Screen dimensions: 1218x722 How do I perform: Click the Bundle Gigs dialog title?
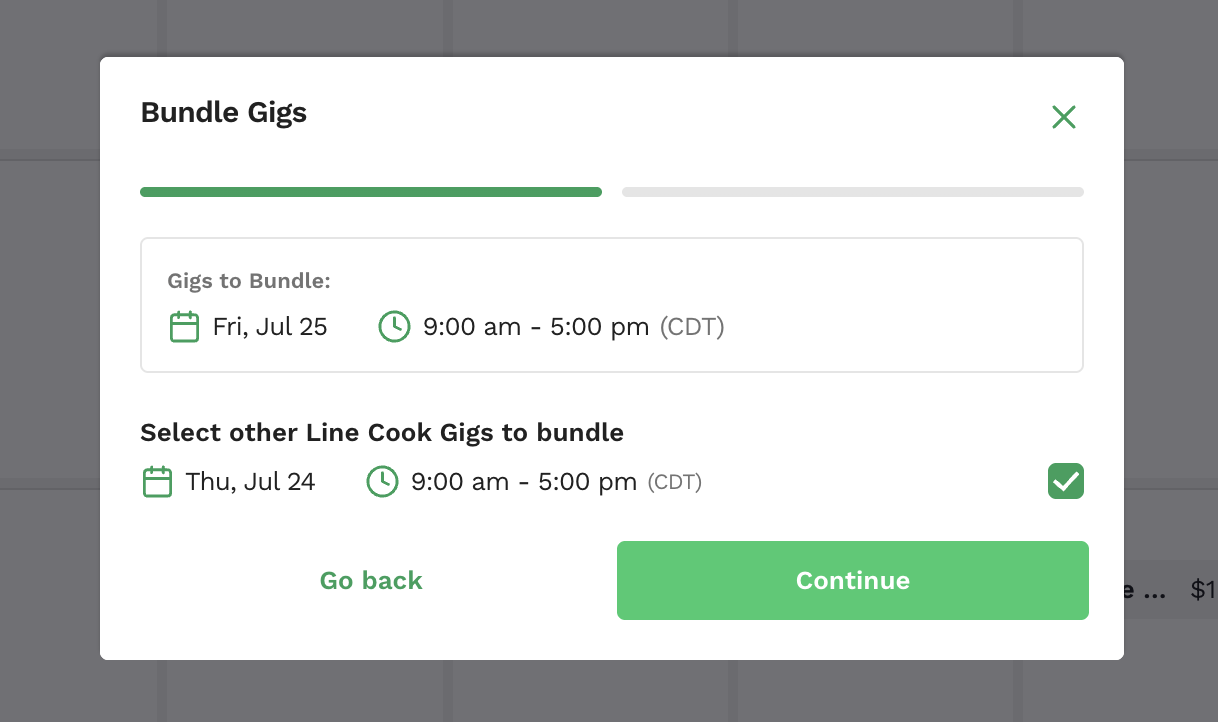click(x=224, y=112)
